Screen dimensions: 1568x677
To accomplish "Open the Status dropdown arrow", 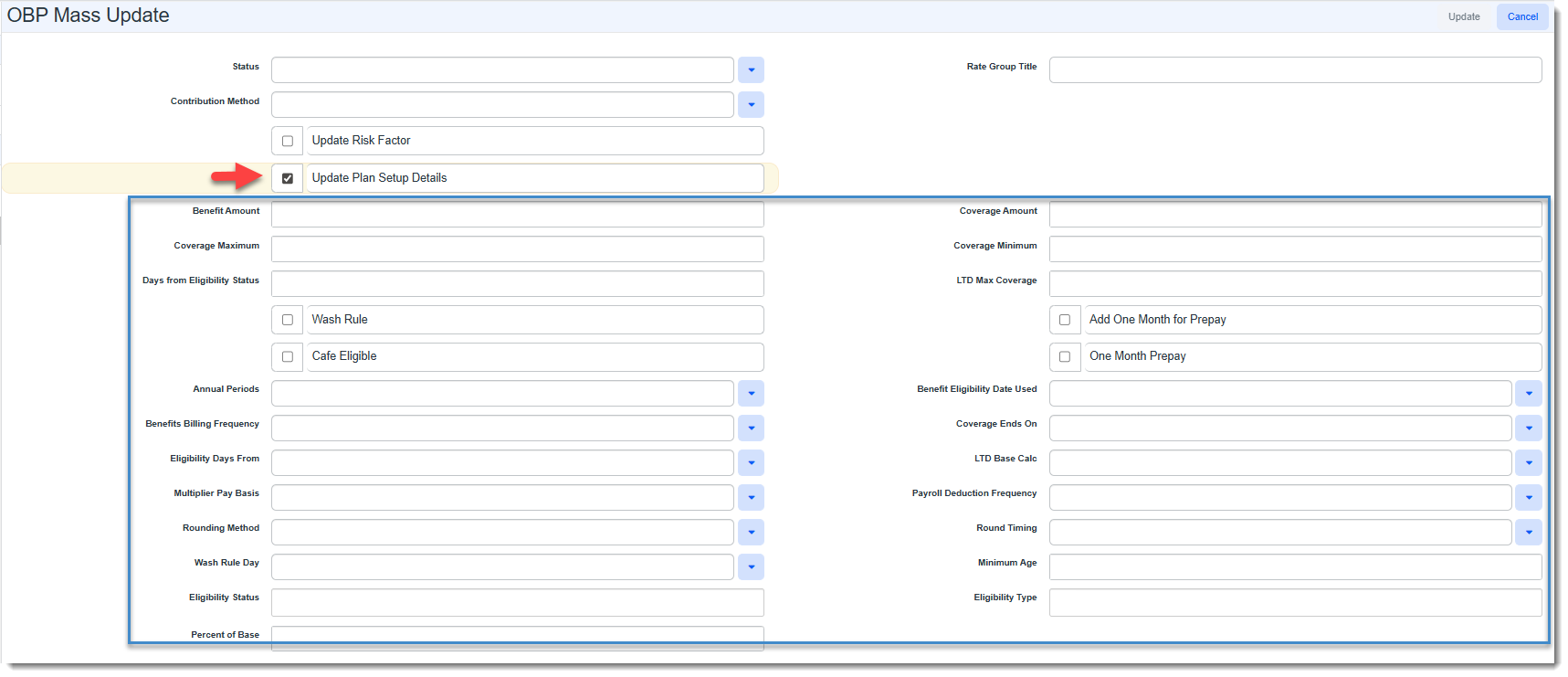I will [751, 70].
